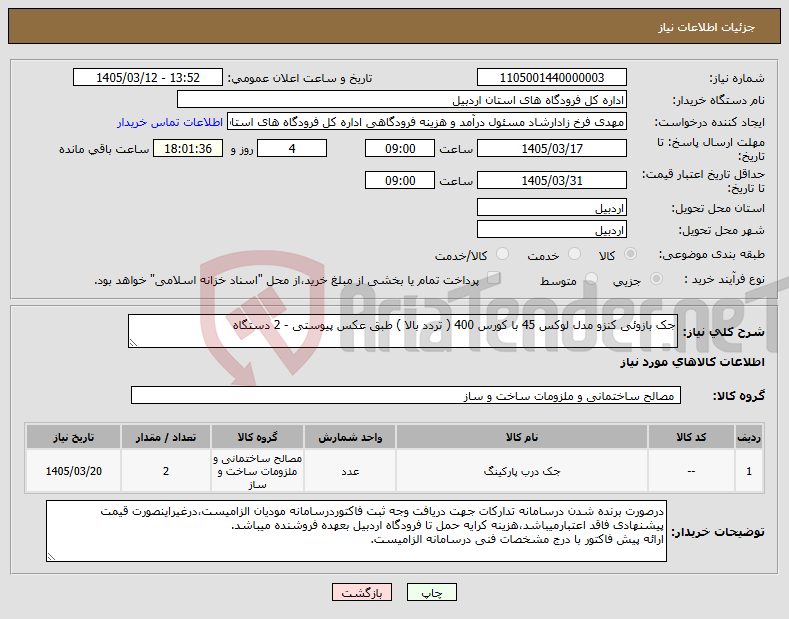Click the general description textarea about جک بازوئی
The height and width of the screenshot is (619, 789).
(x=403, y=331)
